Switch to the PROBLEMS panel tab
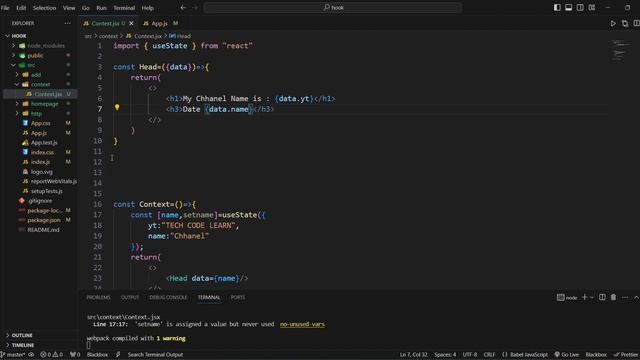640x360 pixels. tap(98, 298)
